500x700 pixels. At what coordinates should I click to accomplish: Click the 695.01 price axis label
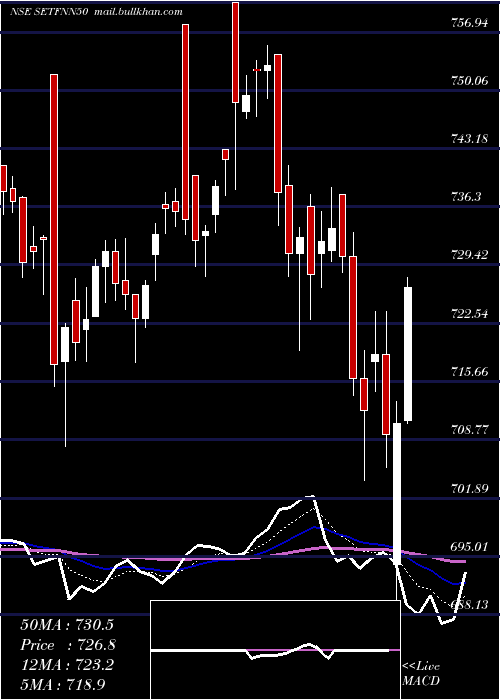tap(467, 547)
